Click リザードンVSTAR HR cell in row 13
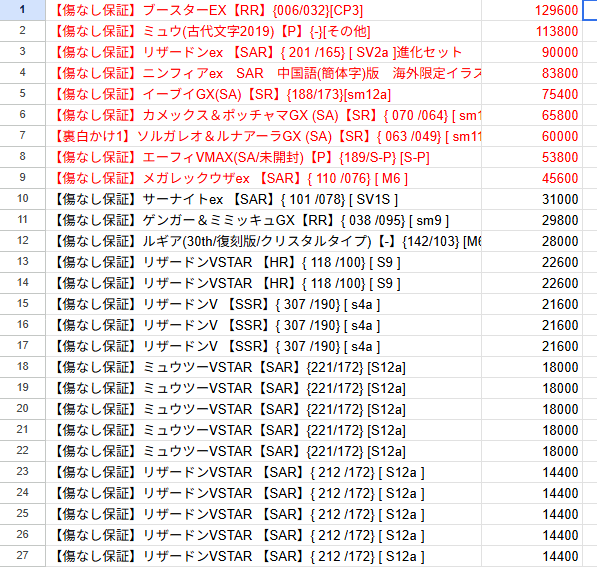This screenshot has height=567, width=597. tap(263, 262)
